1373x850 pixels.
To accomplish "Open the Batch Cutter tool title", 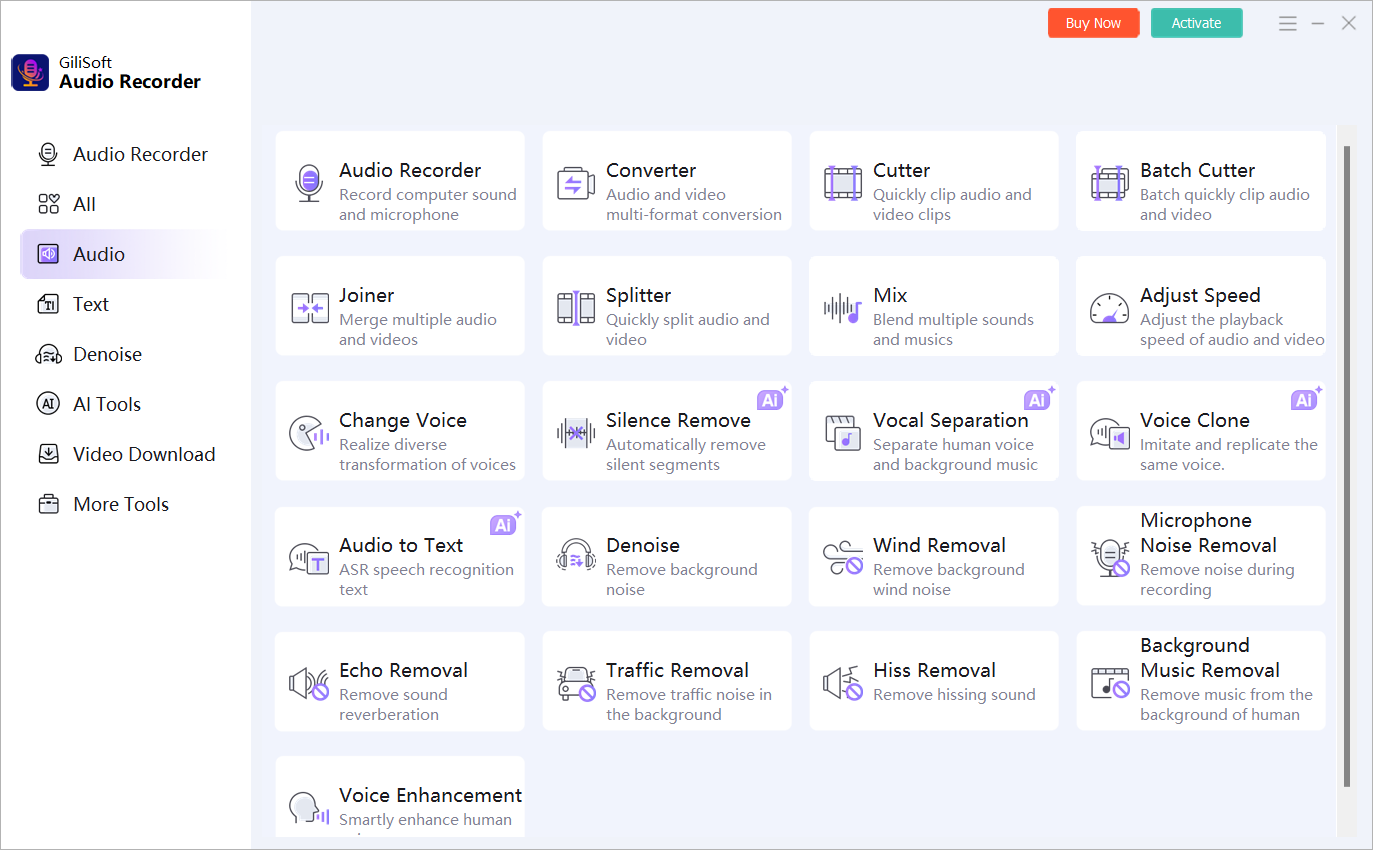I will tap(1197, 170).
